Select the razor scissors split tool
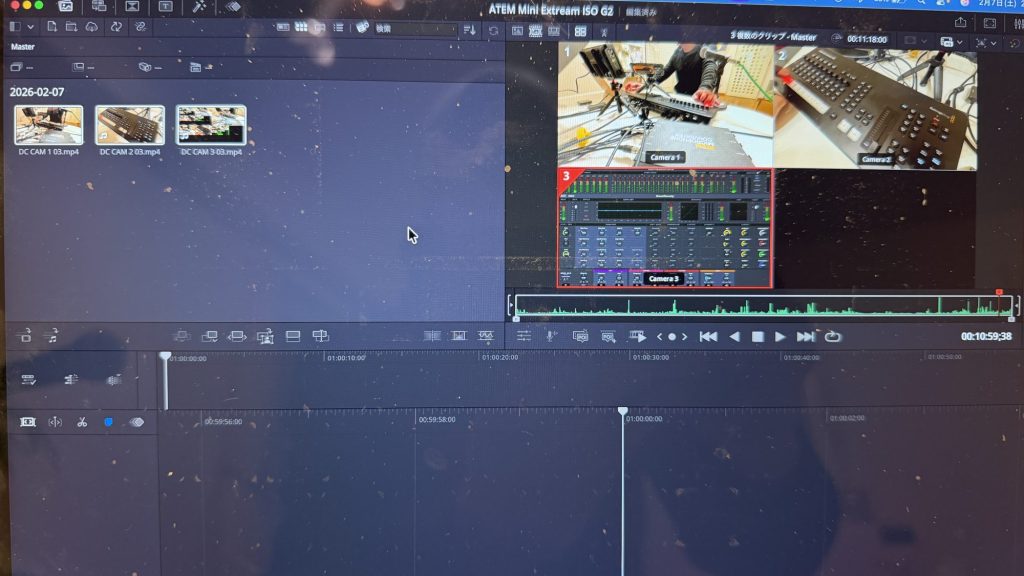This screenshot has height=576, width=1024. click(82, 422)
